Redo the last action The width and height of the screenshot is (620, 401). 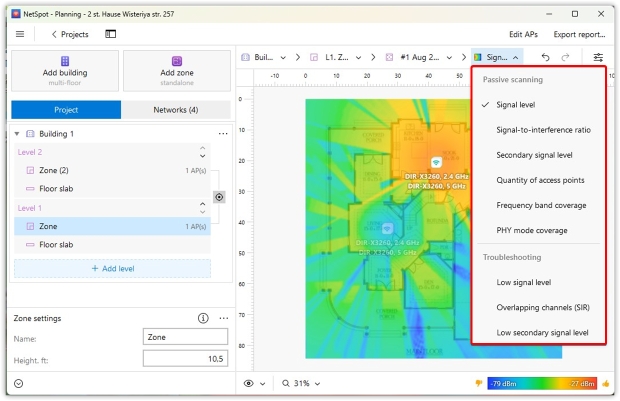point(565,58)
